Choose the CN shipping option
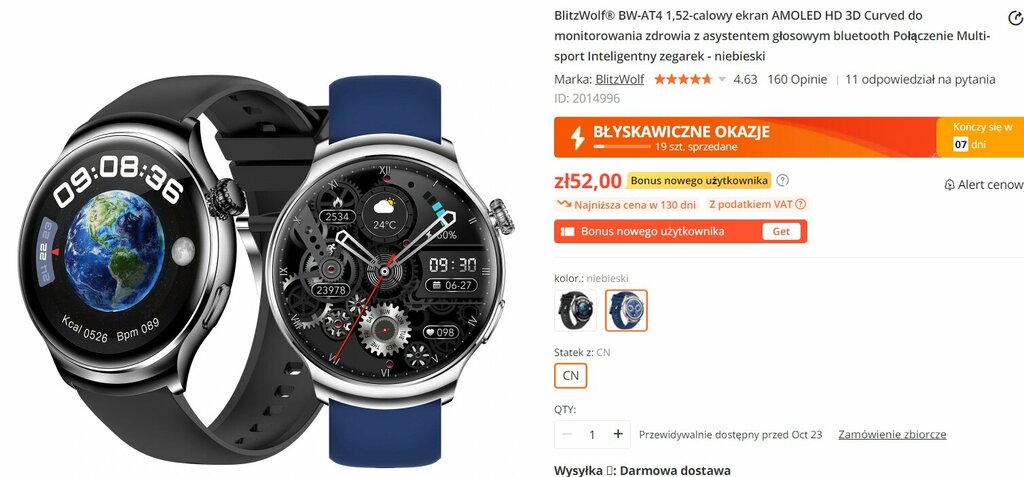Image resolution: width=1024 pixels, height=477 pixels. [x=570, y=376]
